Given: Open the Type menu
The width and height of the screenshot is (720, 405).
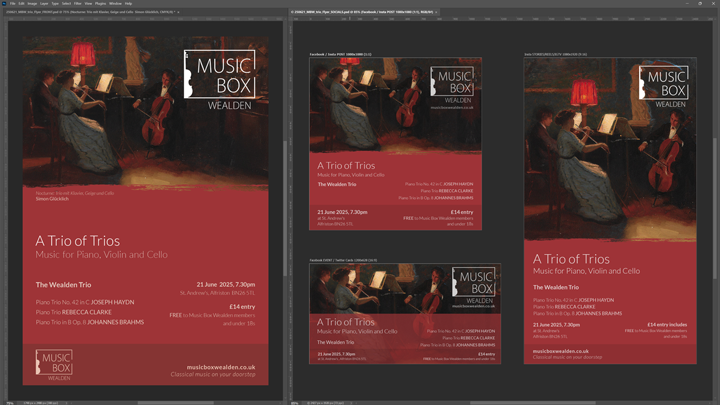Looking at the screenshot, I should tap(55, 3).
